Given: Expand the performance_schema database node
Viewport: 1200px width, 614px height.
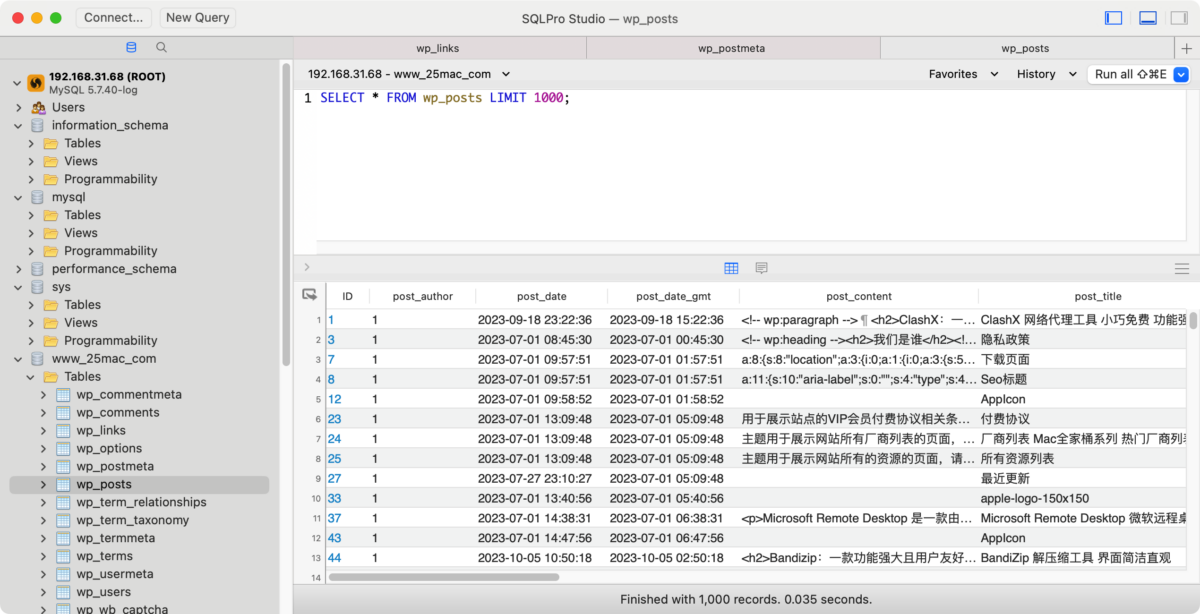Looking at the screenshot, I should [x=18, y=269].
